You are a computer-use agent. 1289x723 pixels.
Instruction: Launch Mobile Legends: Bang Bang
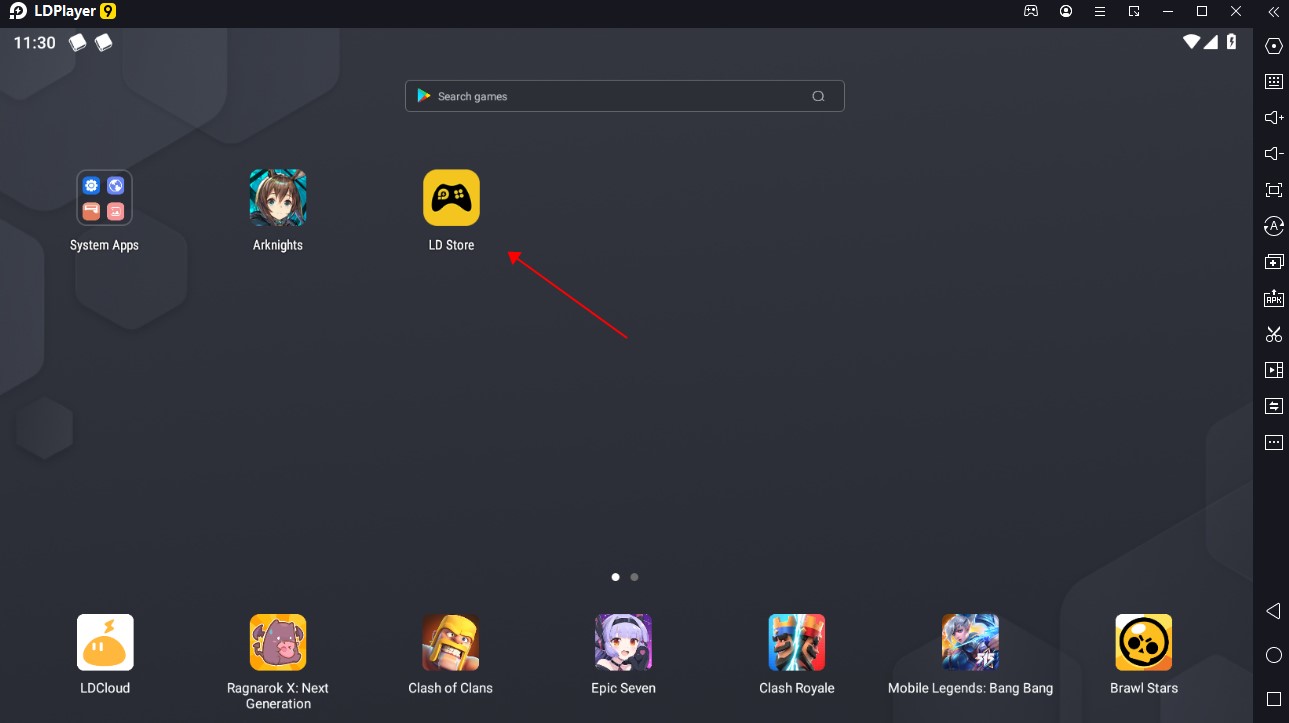coord(970,642)
